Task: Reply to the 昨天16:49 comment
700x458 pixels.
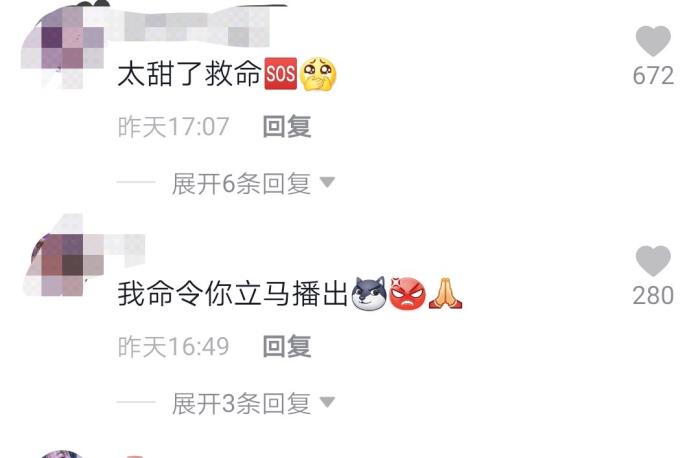Action: [x=287, y=346]
